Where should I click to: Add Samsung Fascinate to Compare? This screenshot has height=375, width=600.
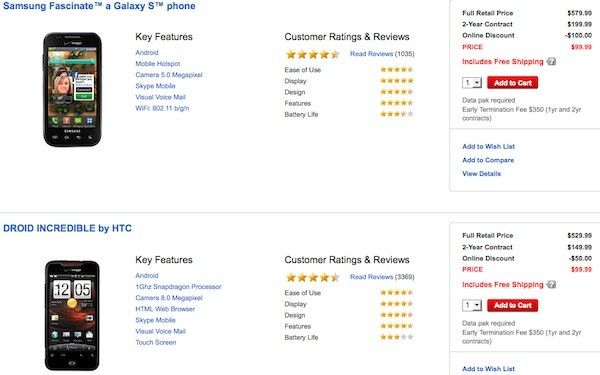point(488,160)
